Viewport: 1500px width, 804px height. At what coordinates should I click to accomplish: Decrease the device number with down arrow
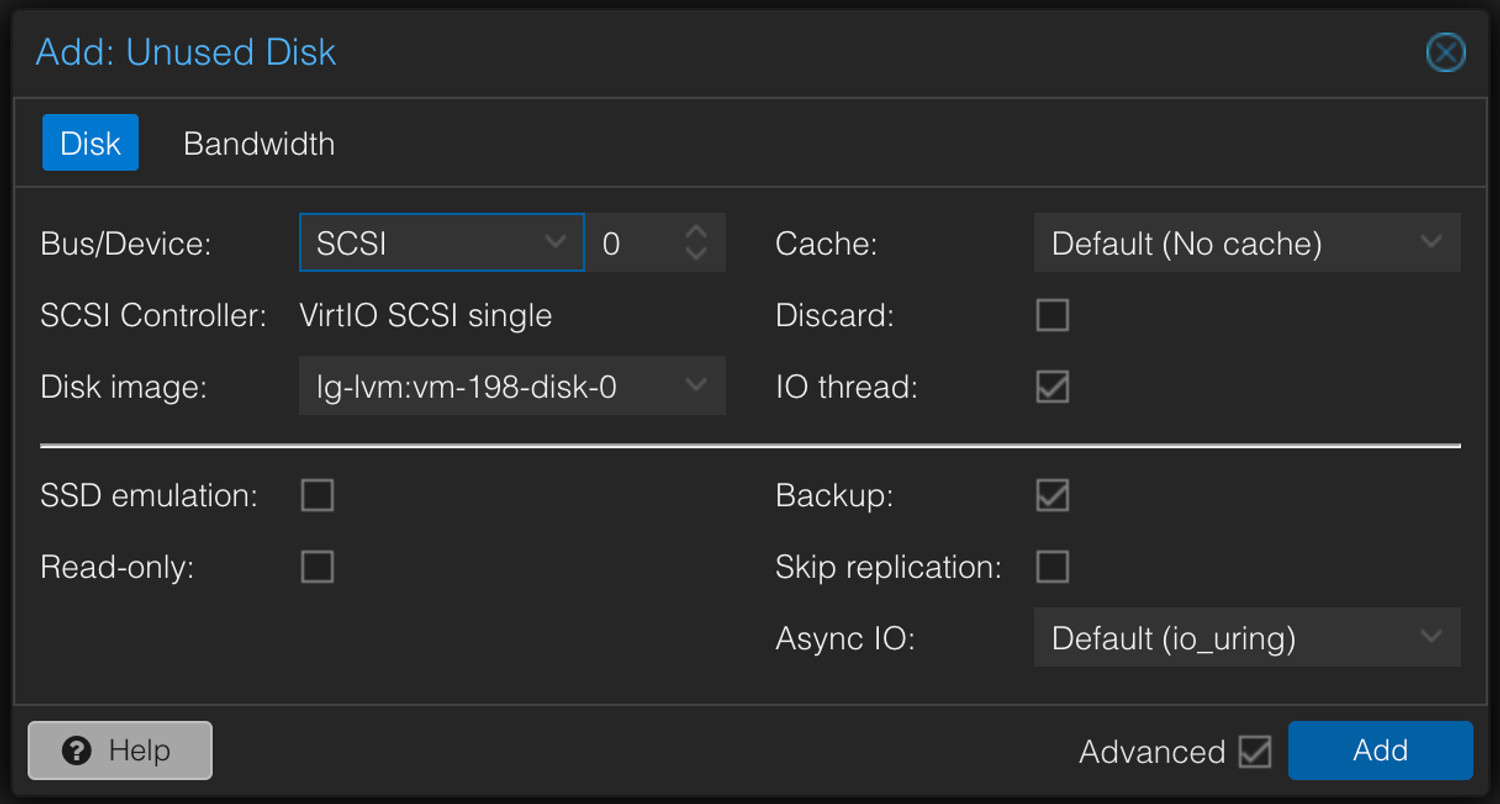[696, 253]
